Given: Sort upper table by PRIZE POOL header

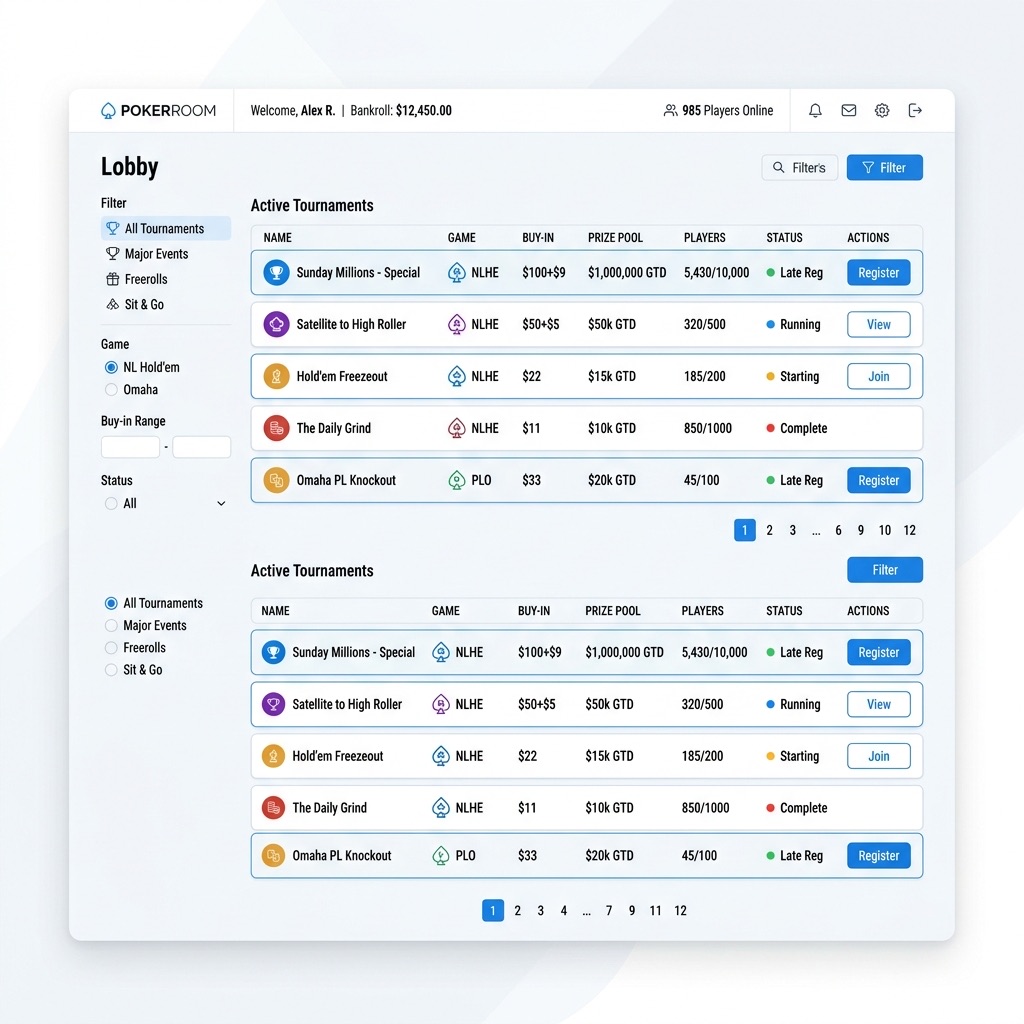Looking at the screenshot, I should point(615,238).
